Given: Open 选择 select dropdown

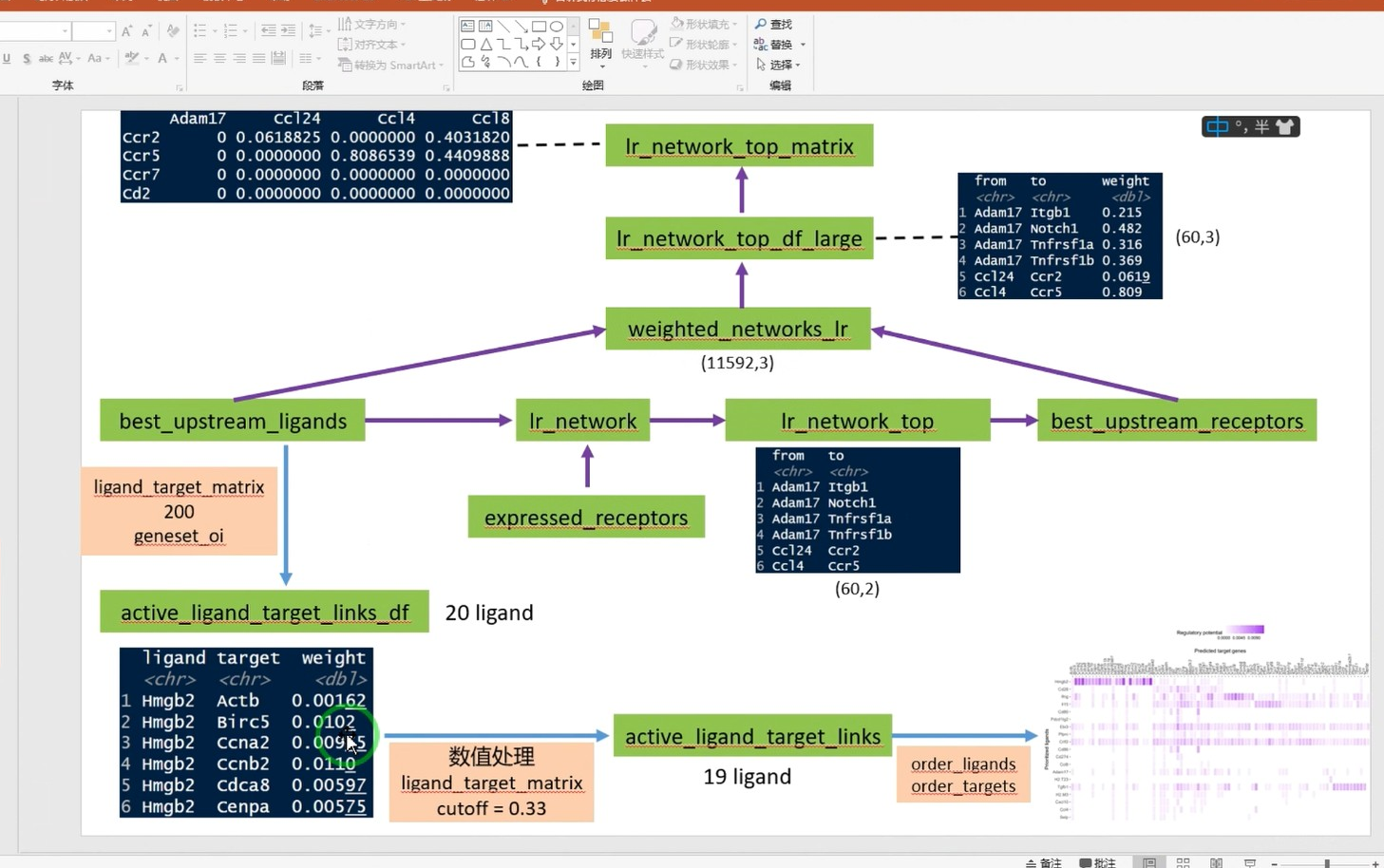Looking at the screenshot, I should coord(779,65).
